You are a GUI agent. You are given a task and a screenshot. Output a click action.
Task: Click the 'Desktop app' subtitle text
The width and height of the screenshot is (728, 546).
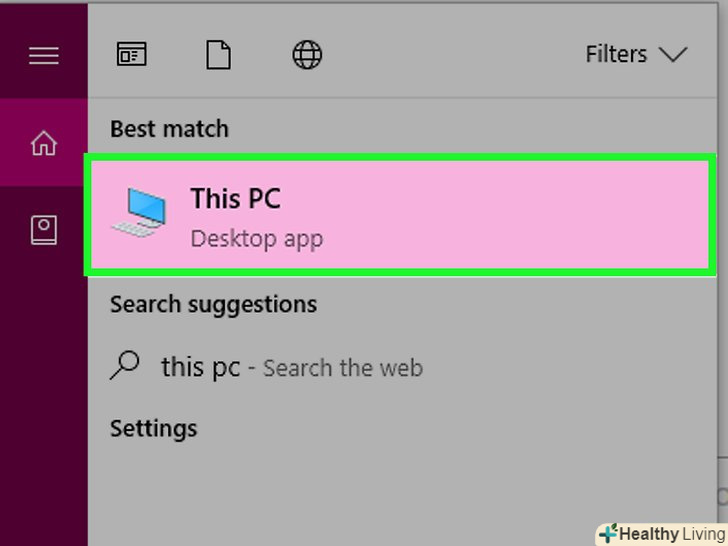256,239
